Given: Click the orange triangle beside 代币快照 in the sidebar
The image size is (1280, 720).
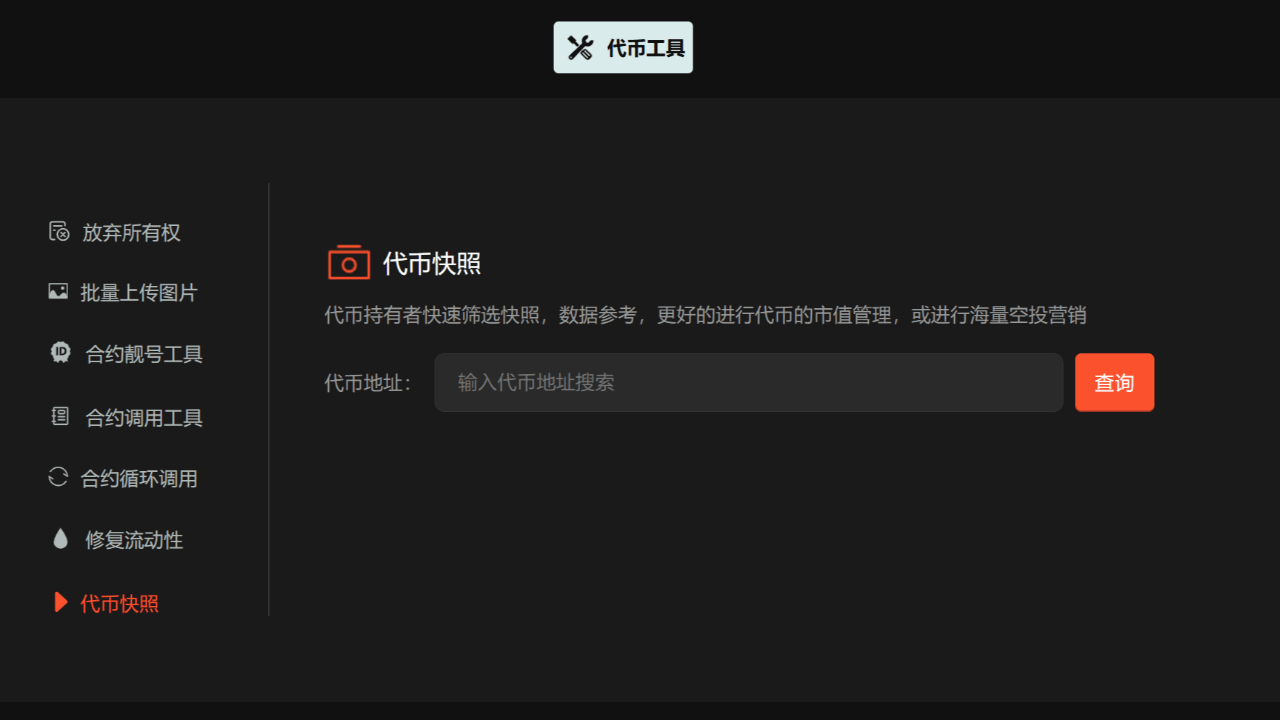Looking at the screenshot, I should click(x=61, y=602).
